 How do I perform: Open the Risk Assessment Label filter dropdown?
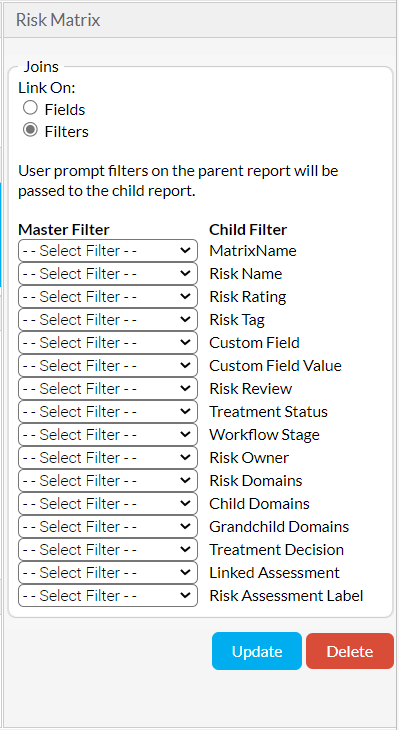[x=108, y=596]
